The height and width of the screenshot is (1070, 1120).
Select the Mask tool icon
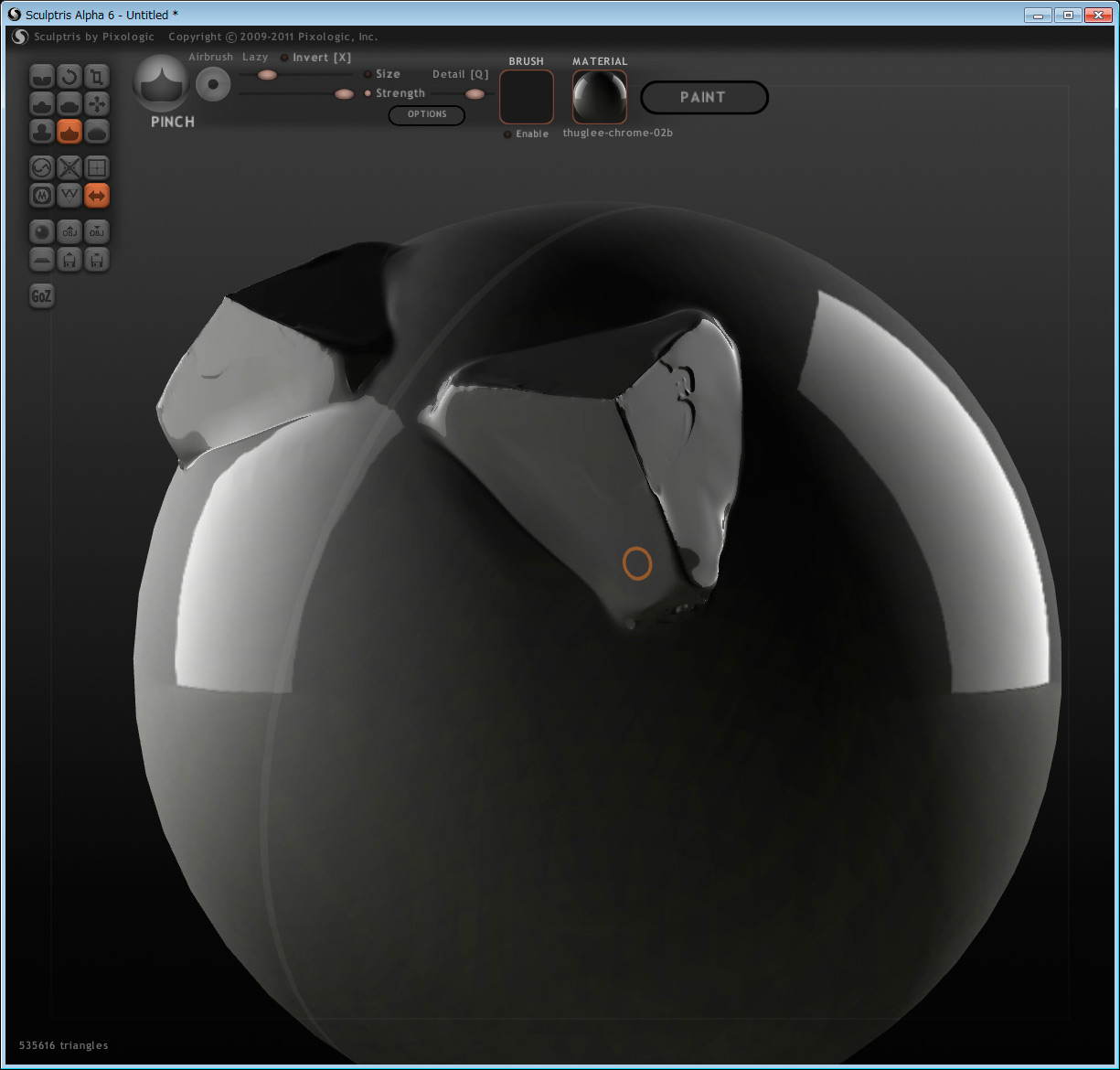click(42, 195)
